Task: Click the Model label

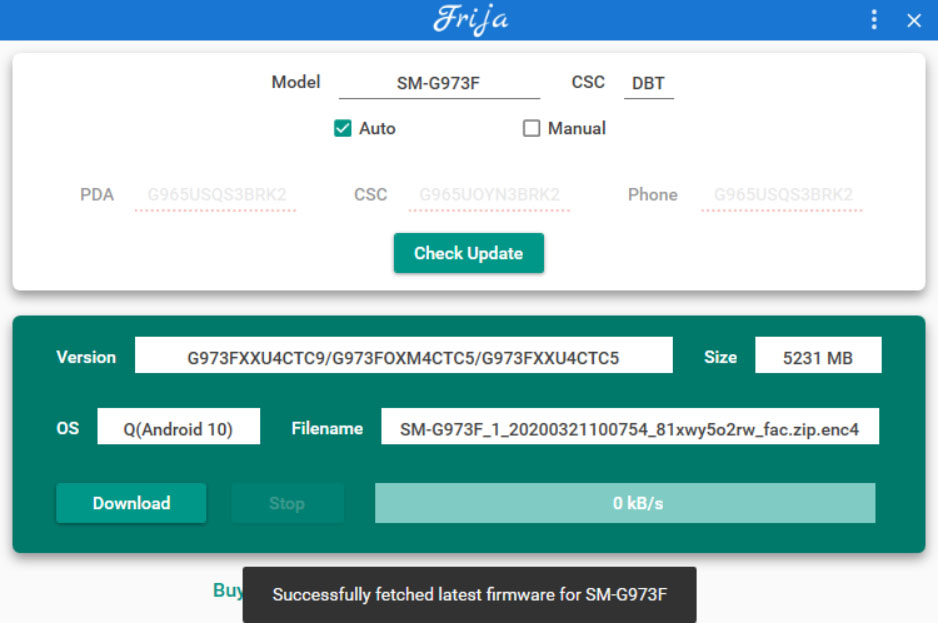Action: pos(296,82)
